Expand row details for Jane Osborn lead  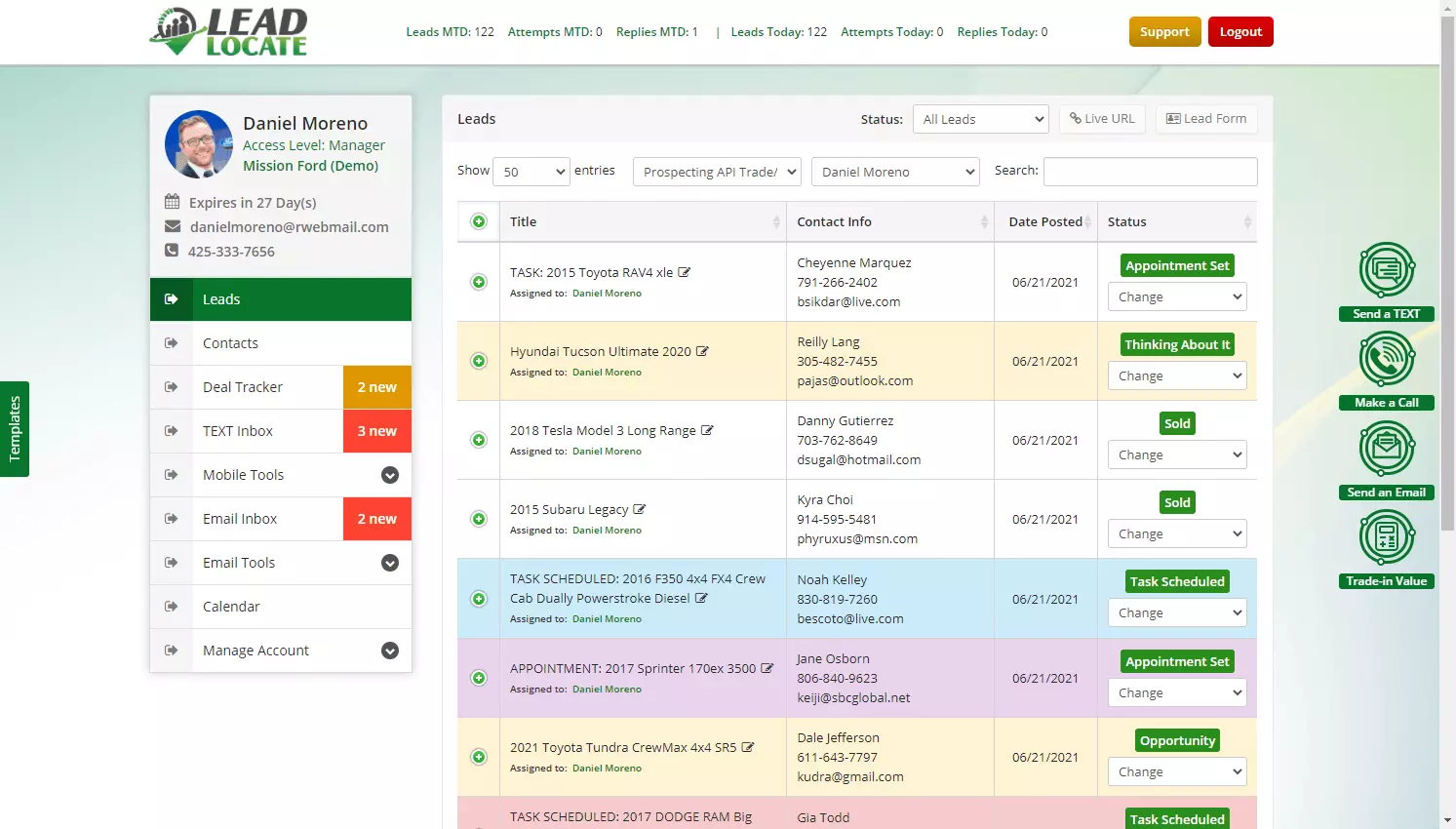click(479, 678)
